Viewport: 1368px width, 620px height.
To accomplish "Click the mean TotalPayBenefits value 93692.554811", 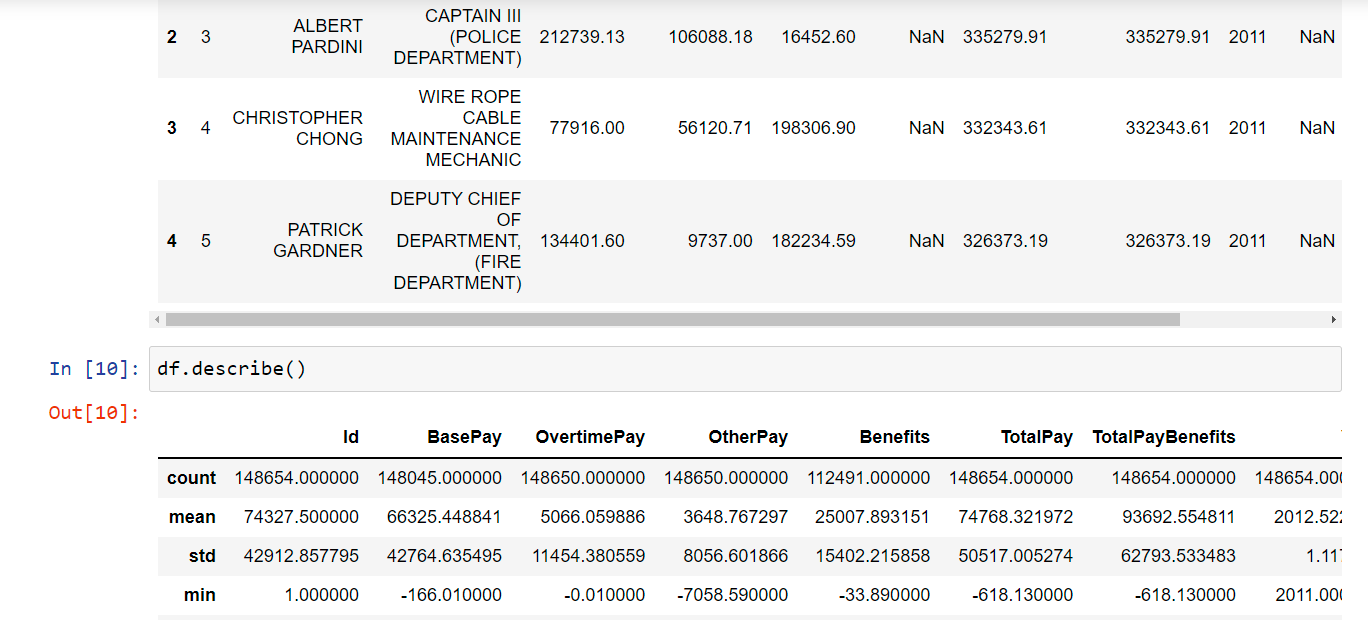I will click(1178, 517).
